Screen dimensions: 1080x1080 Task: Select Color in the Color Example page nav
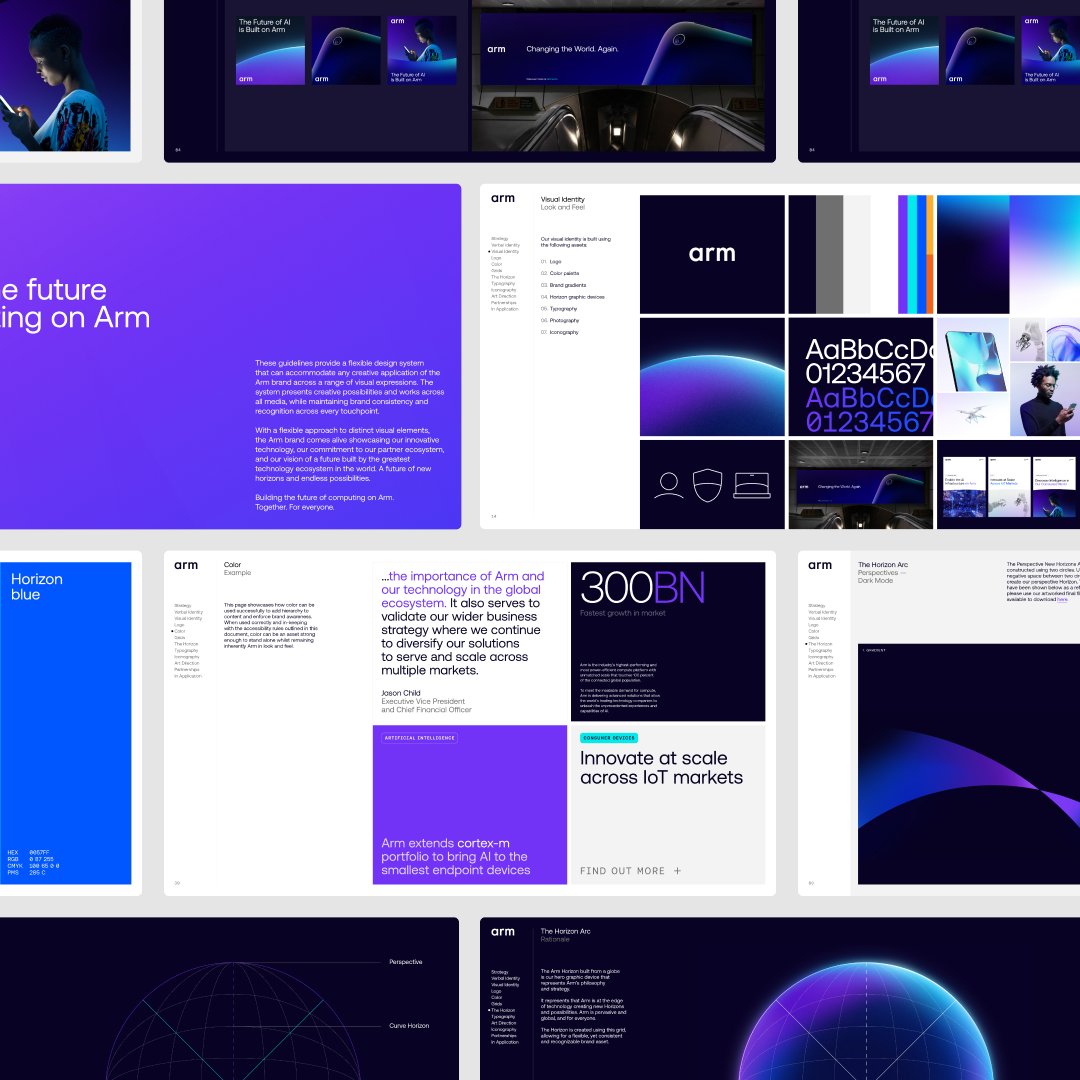pyautogui.click(x=179, y=631)
